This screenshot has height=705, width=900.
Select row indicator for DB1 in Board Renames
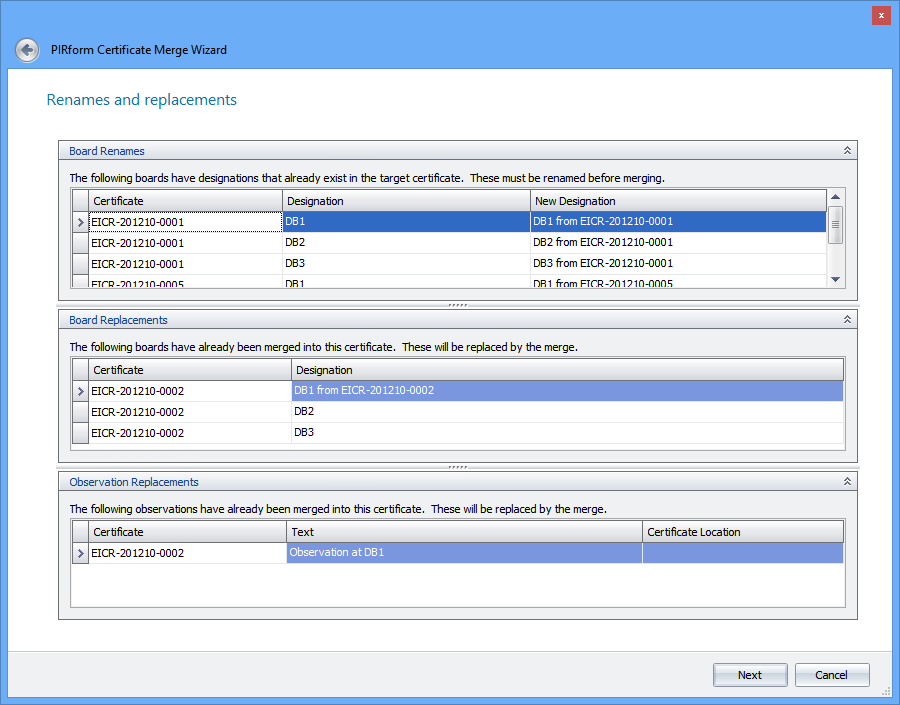point(80,222)
